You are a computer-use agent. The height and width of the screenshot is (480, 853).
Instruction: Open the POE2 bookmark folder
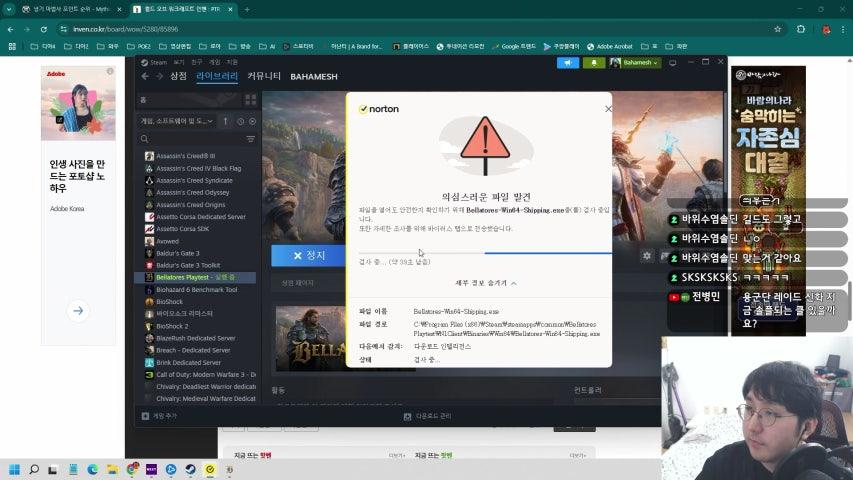pos(139,47)
